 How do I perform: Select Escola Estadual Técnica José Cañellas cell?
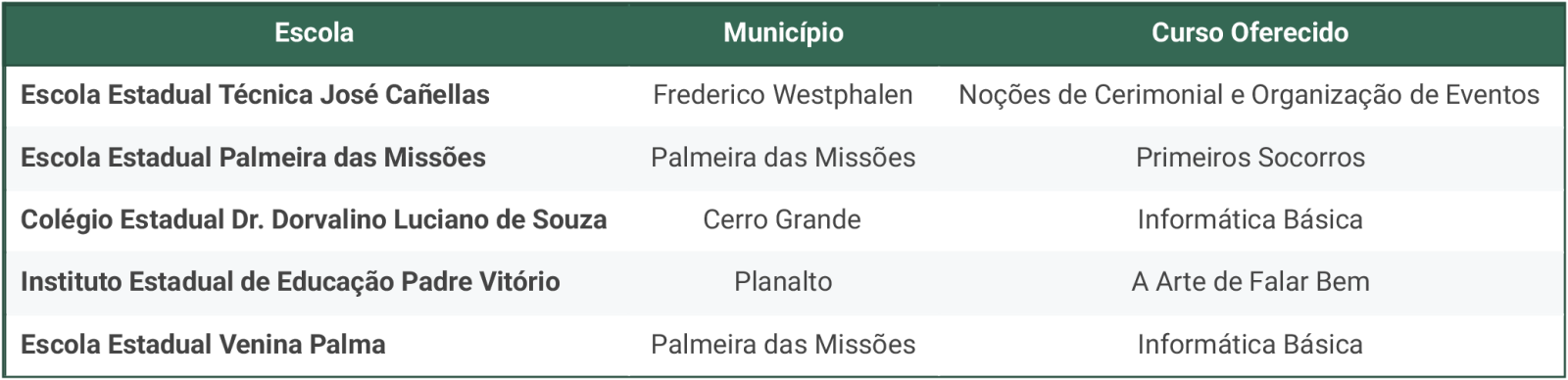(x=255, y=95)
